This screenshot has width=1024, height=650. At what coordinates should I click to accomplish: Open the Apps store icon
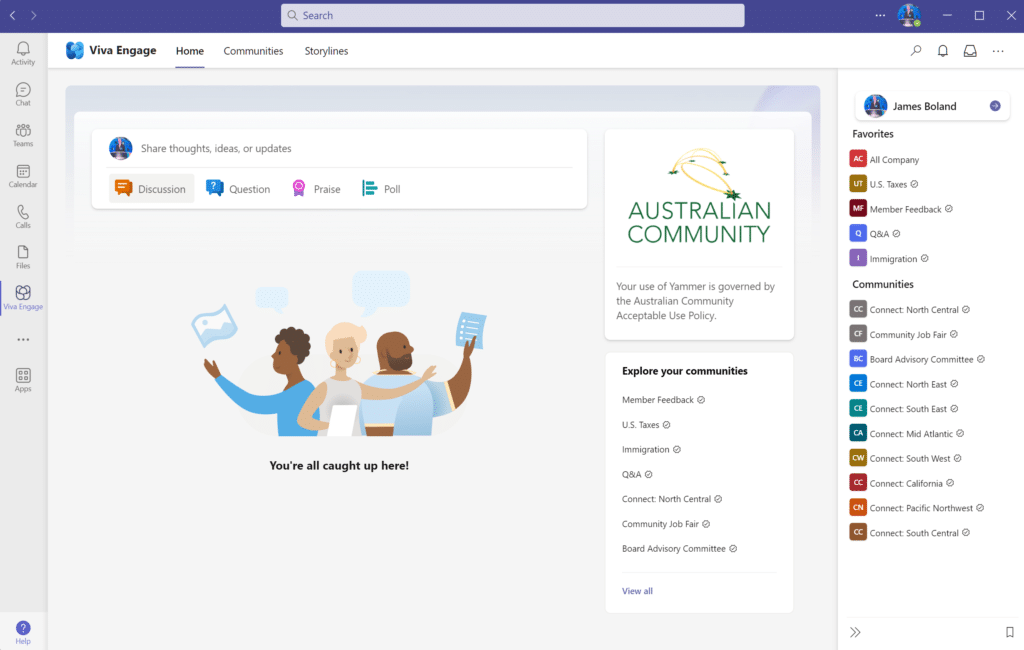[x=23, y=380]
